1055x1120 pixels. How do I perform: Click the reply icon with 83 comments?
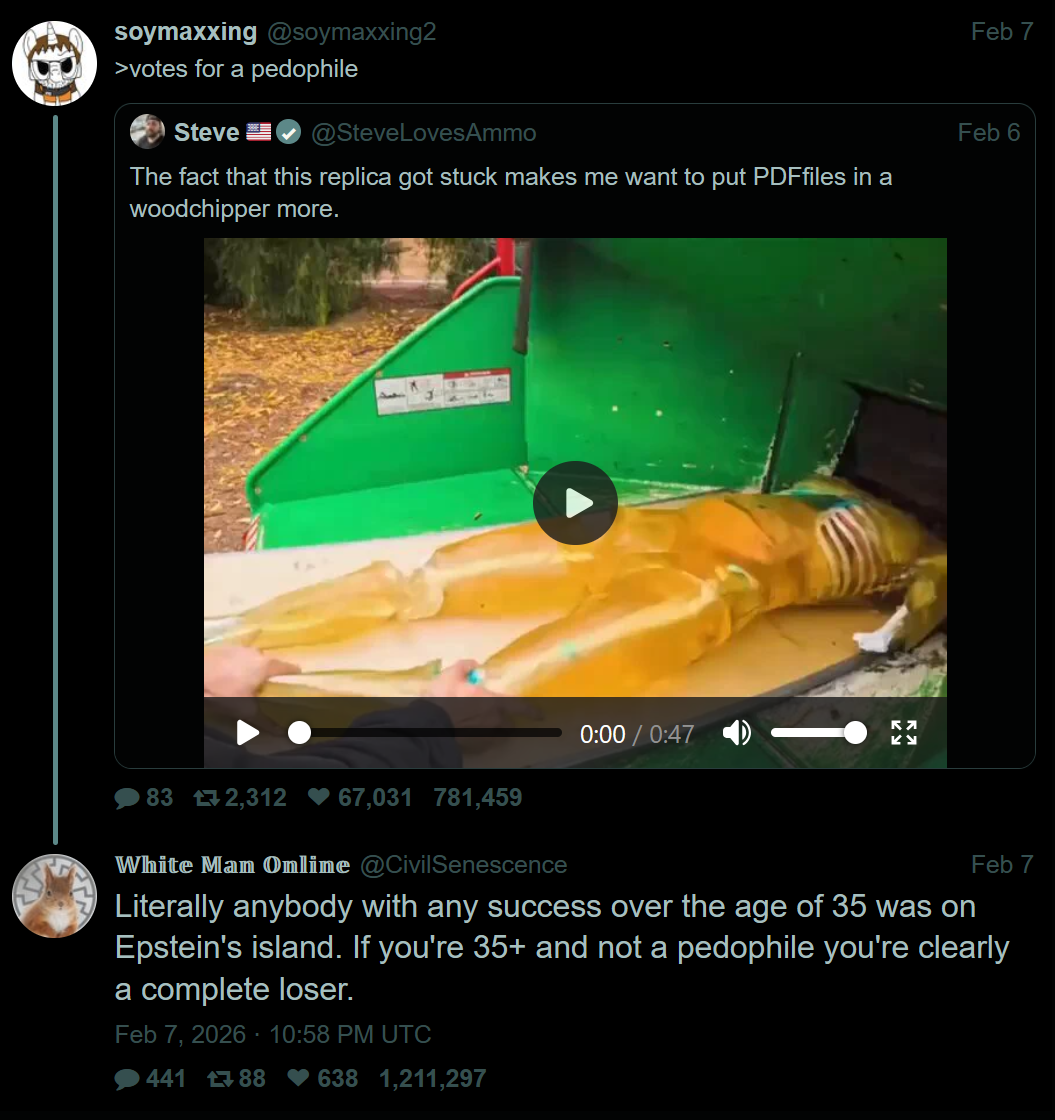(127, 798)
